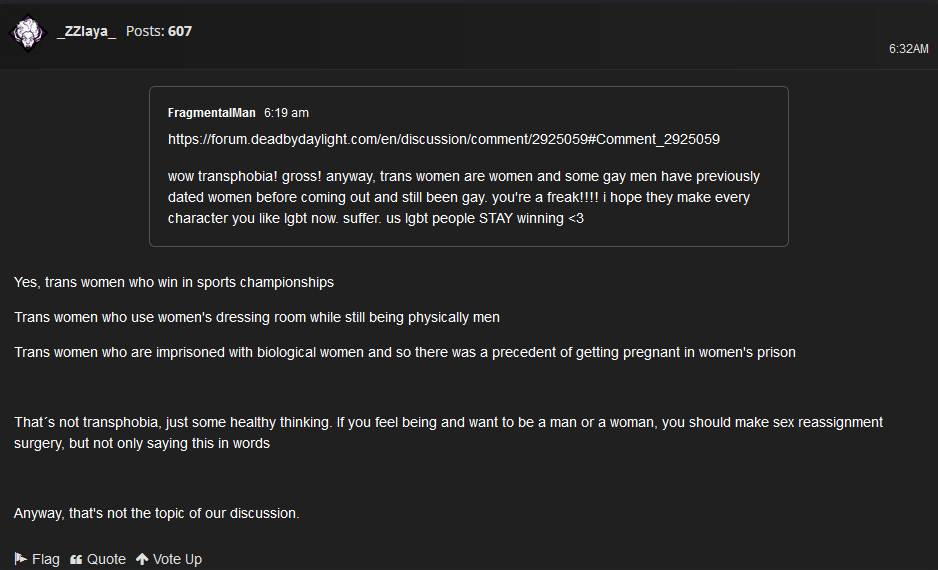The image size is (938, 570).
Task: Click the 'That´s not transphobia' paragraph
Action: (449, 432)
